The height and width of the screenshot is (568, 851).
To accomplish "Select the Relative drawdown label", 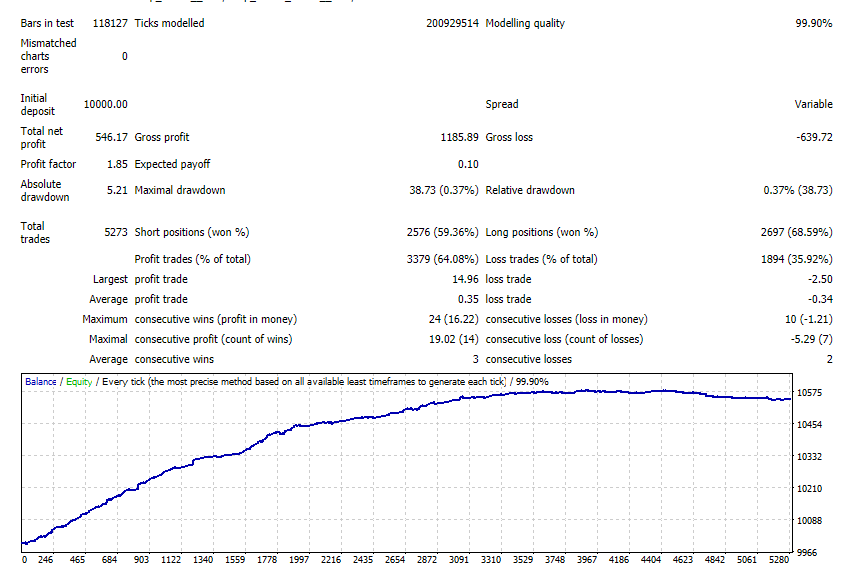I will pyautogui.click(x=530, y=190).
